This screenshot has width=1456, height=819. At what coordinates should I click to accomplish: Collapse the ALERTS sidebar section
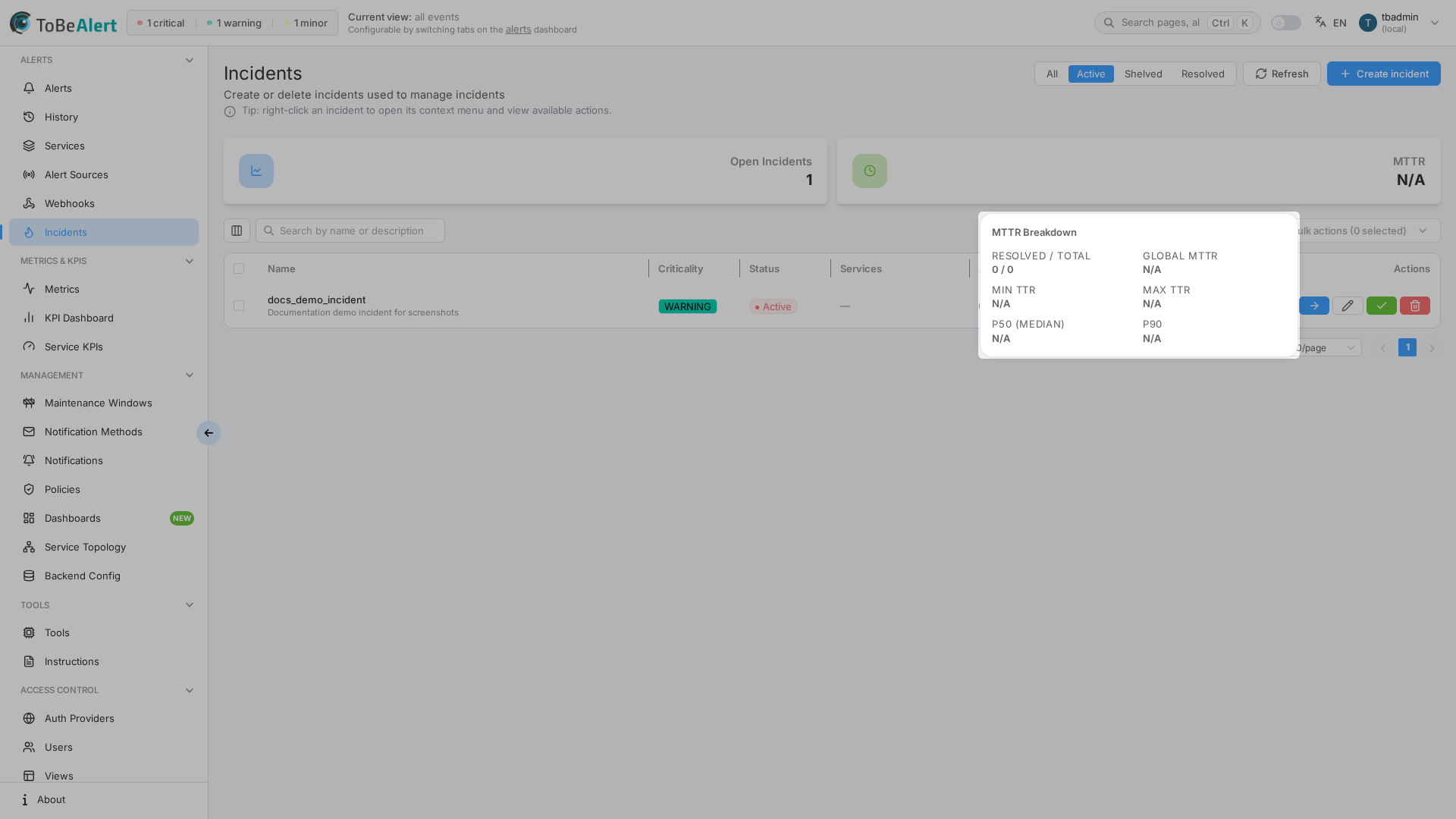[x=190, y=60]
